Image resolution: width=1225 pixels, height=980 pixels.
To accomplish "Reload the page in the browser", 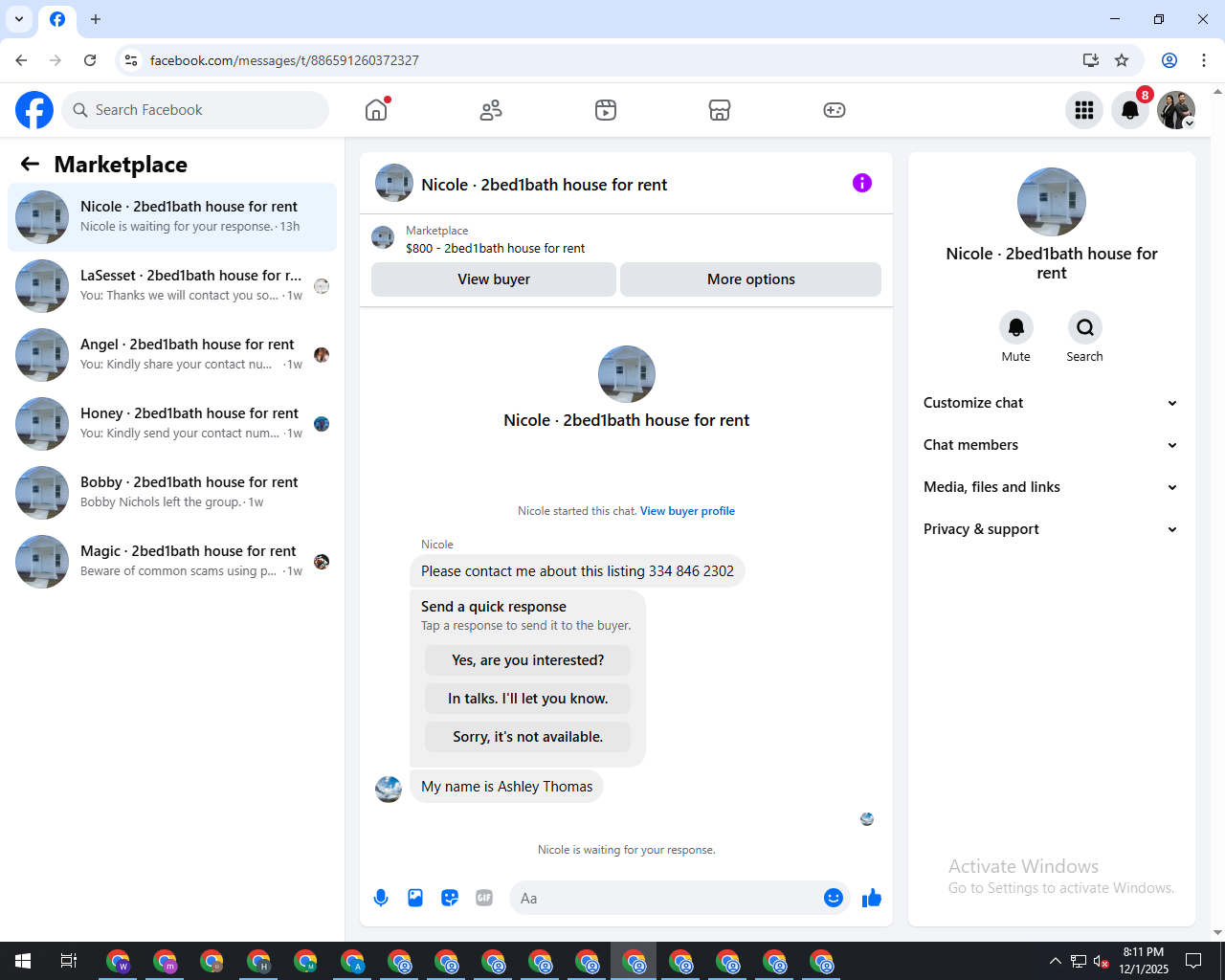I will pos(90,60).
